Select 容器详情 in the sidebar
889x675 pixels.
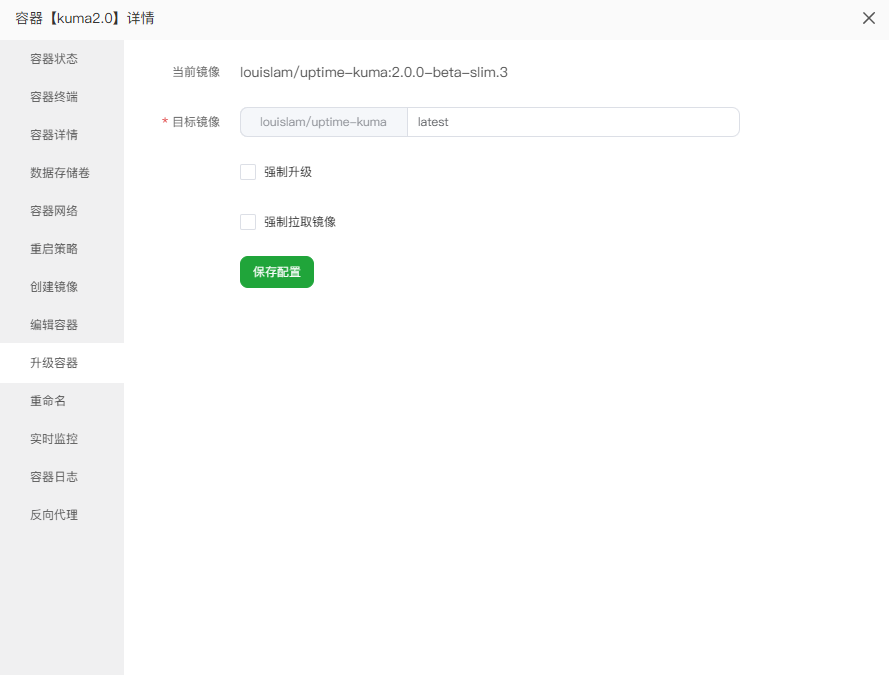tap(54, 135)
